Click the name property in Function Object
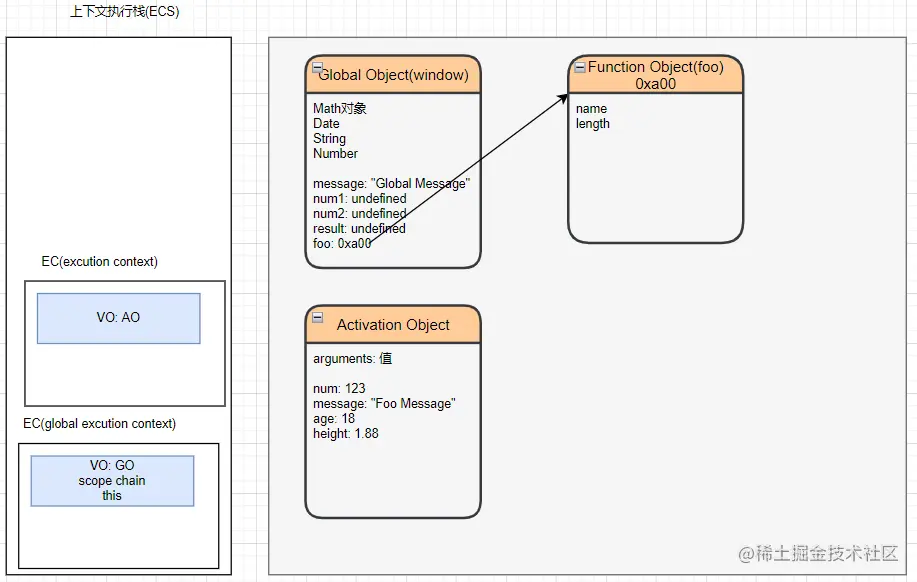Viewport: 917px width, 582px height. [x=591, y=109]
